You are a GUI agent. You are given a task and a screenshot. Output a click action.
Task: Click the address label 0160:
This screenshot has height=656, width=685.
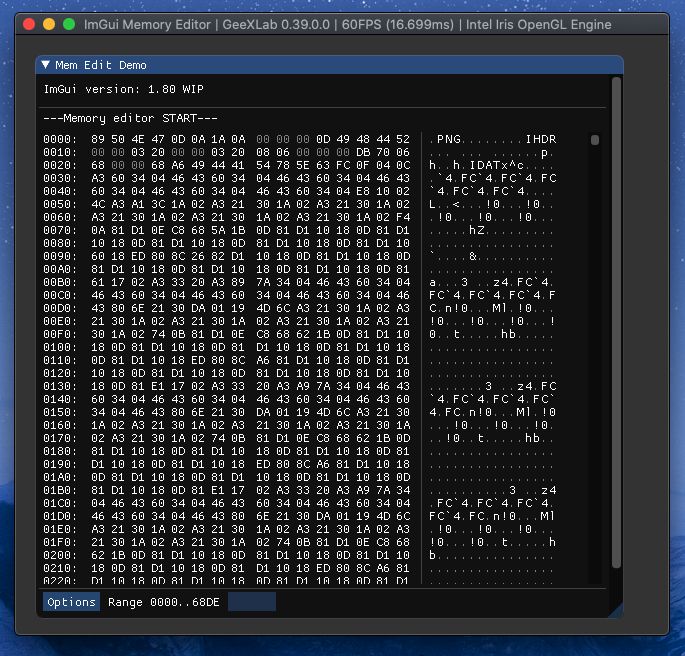(60, 425)
